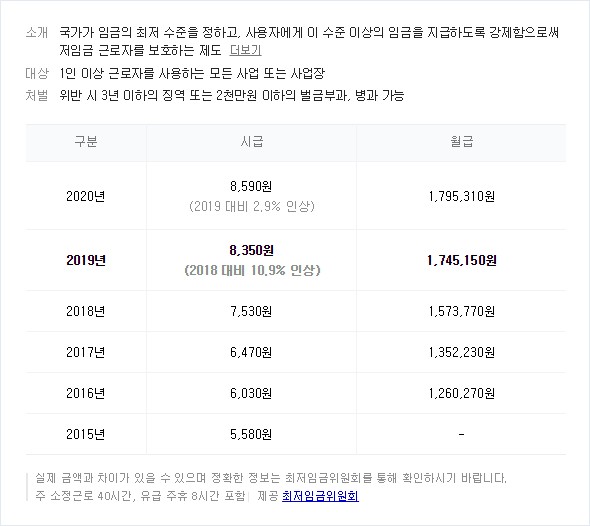The width and height of the screenshot is (590, 526).
Task: Select the 국가가 임금의 최저 수준을 intro line
Action: click(x=309, y=32)
